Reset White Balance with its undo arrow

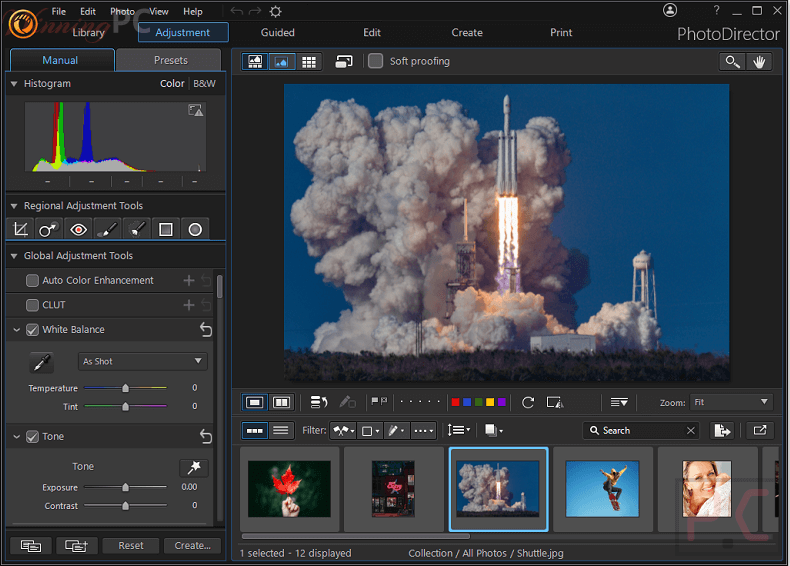pyautogui.click(x=206, y=330)
